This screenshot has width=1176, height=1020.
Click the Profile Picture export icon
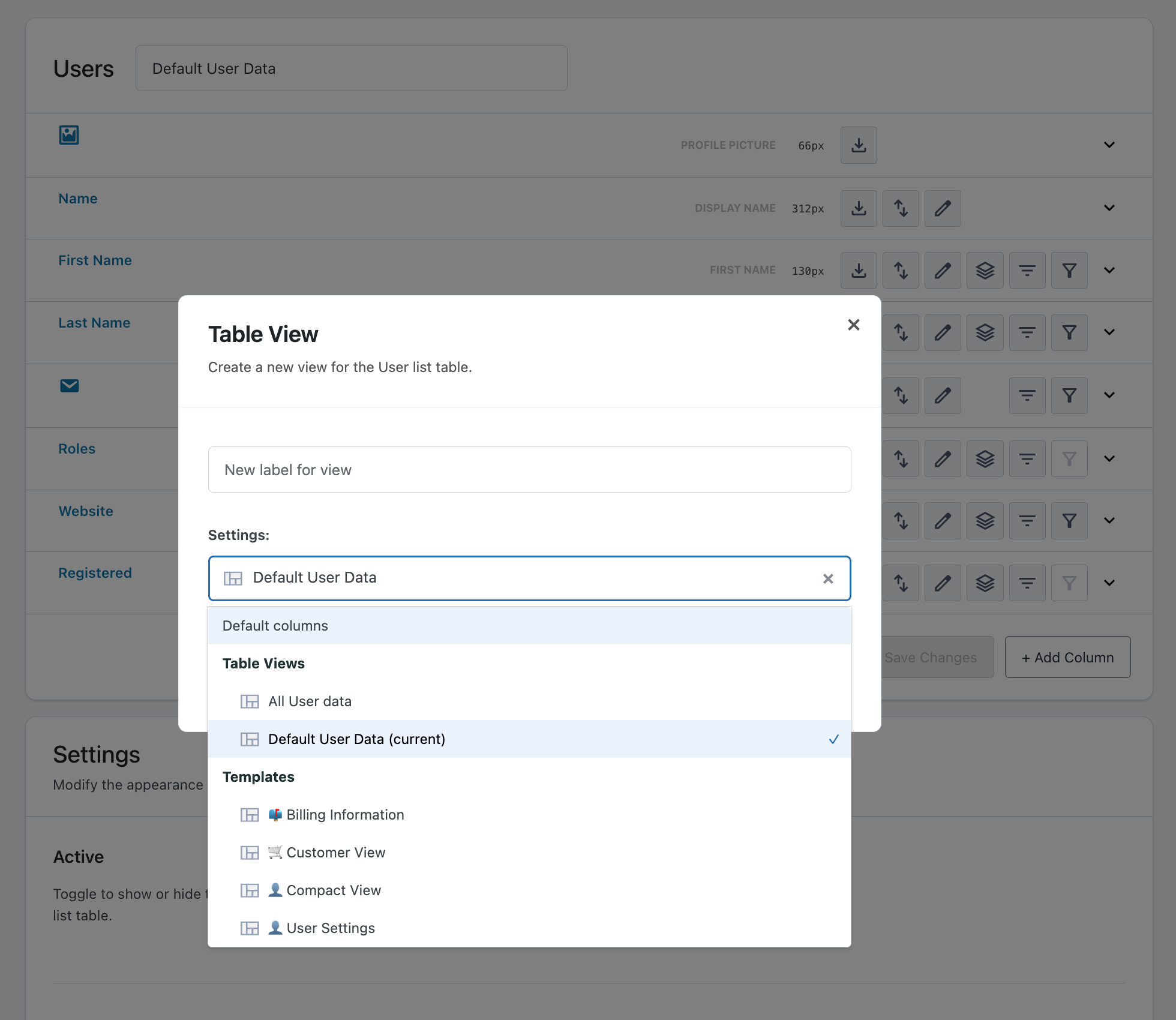coord(859,145)
